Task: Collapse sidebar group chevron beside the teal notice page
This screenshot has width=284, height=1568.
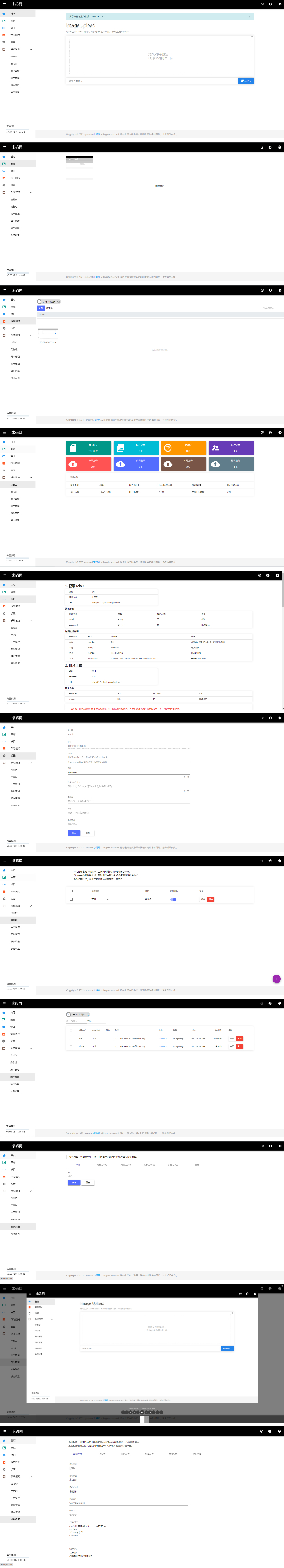Action: point(31,49)
